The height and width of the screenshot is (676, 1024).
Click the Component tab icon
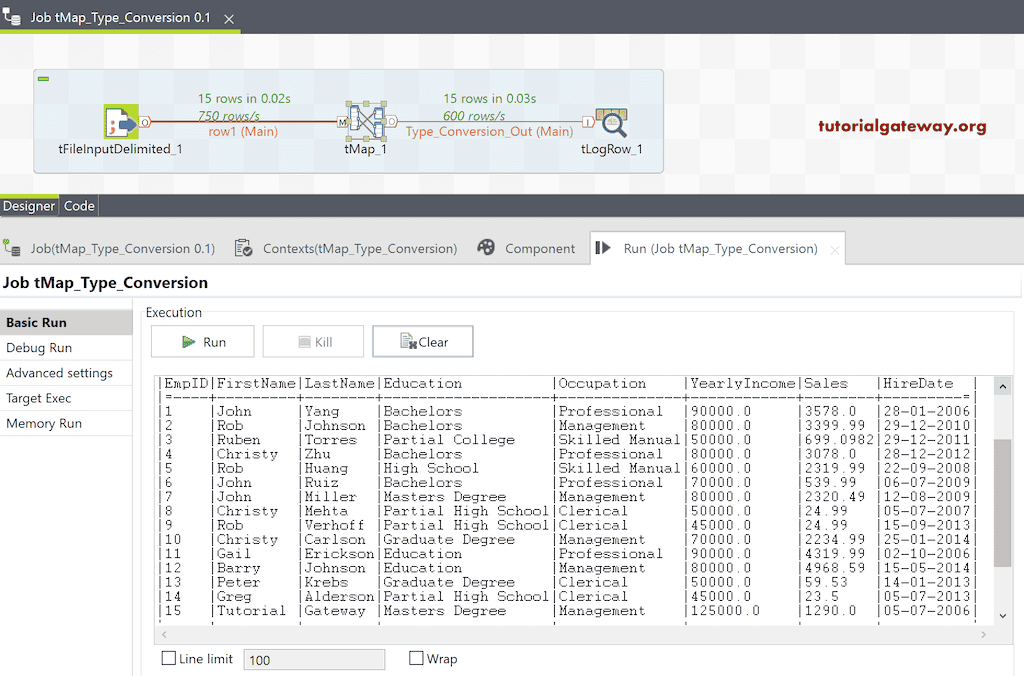click(487, 248)
